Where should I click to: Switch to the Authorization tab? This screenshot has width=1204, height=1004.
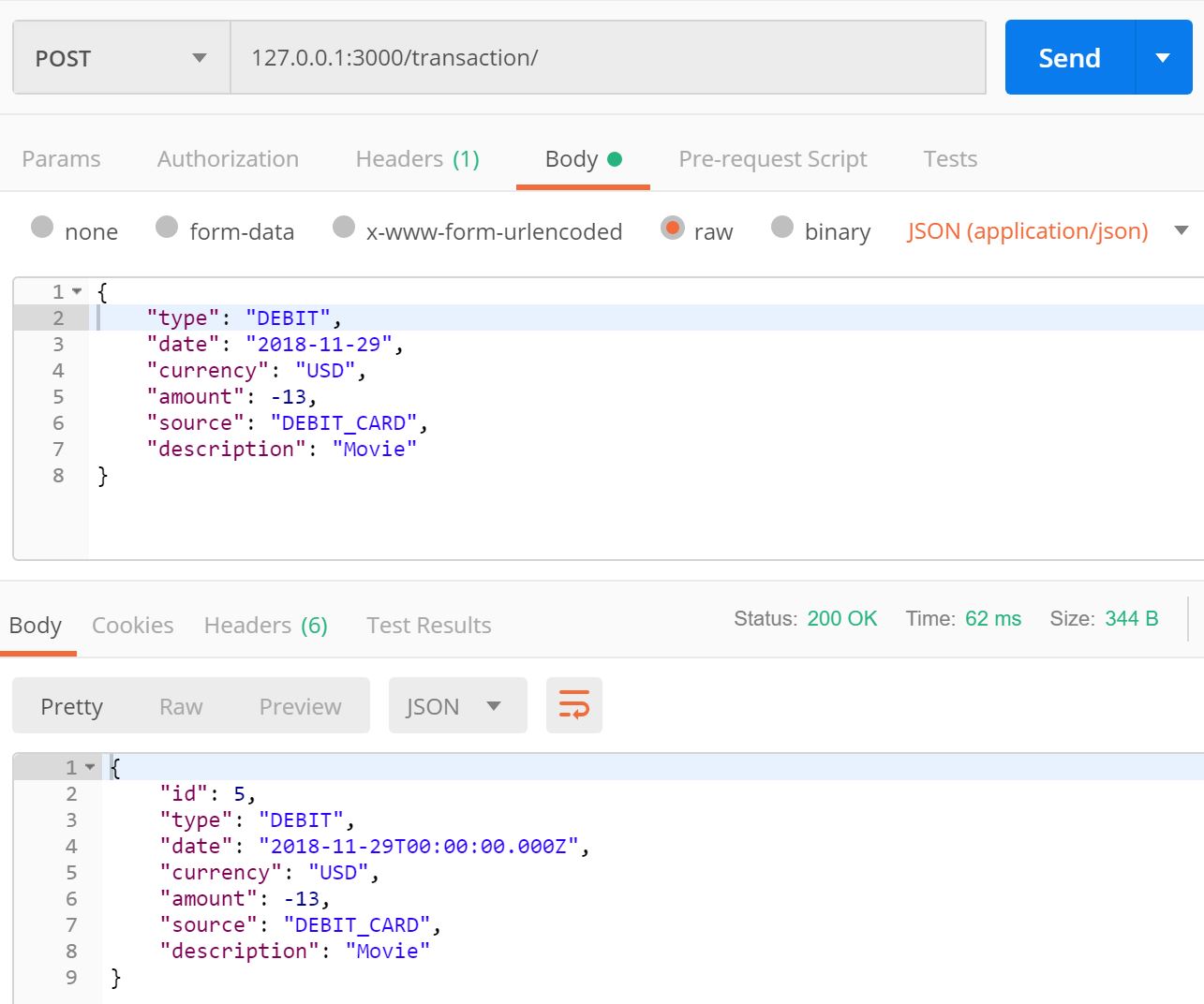[228, 159]
